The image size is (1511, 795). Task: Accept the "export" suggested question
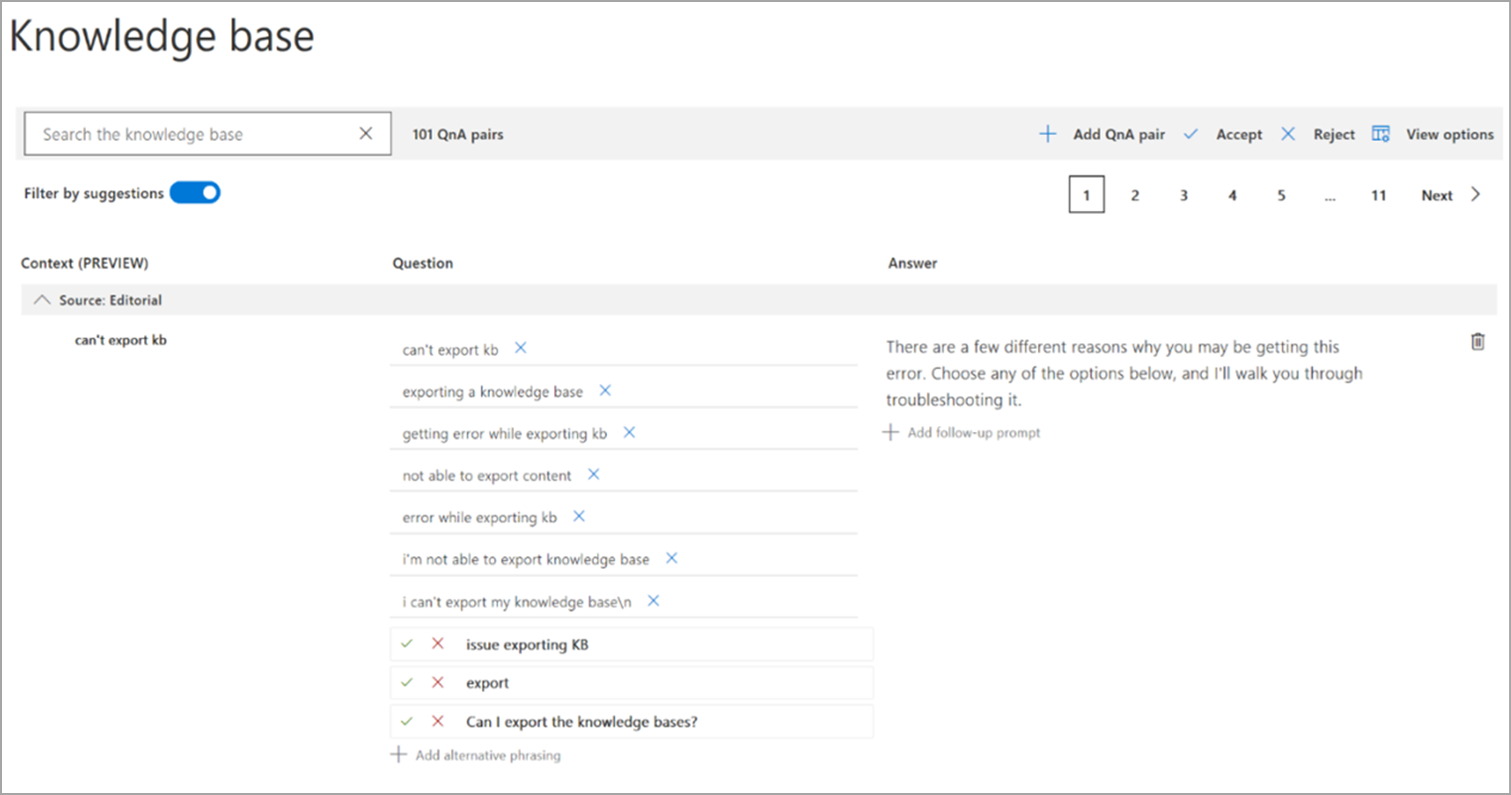pyautogui.click(x=406, y=682)
